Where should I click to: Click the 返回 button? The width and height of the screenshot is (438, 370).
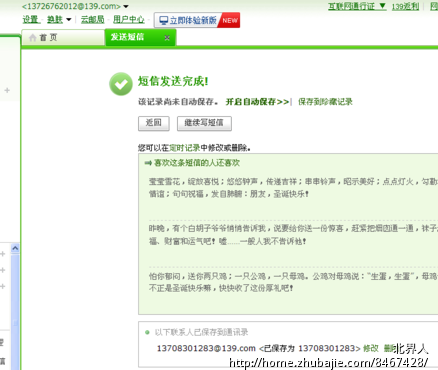click(154, 123)
